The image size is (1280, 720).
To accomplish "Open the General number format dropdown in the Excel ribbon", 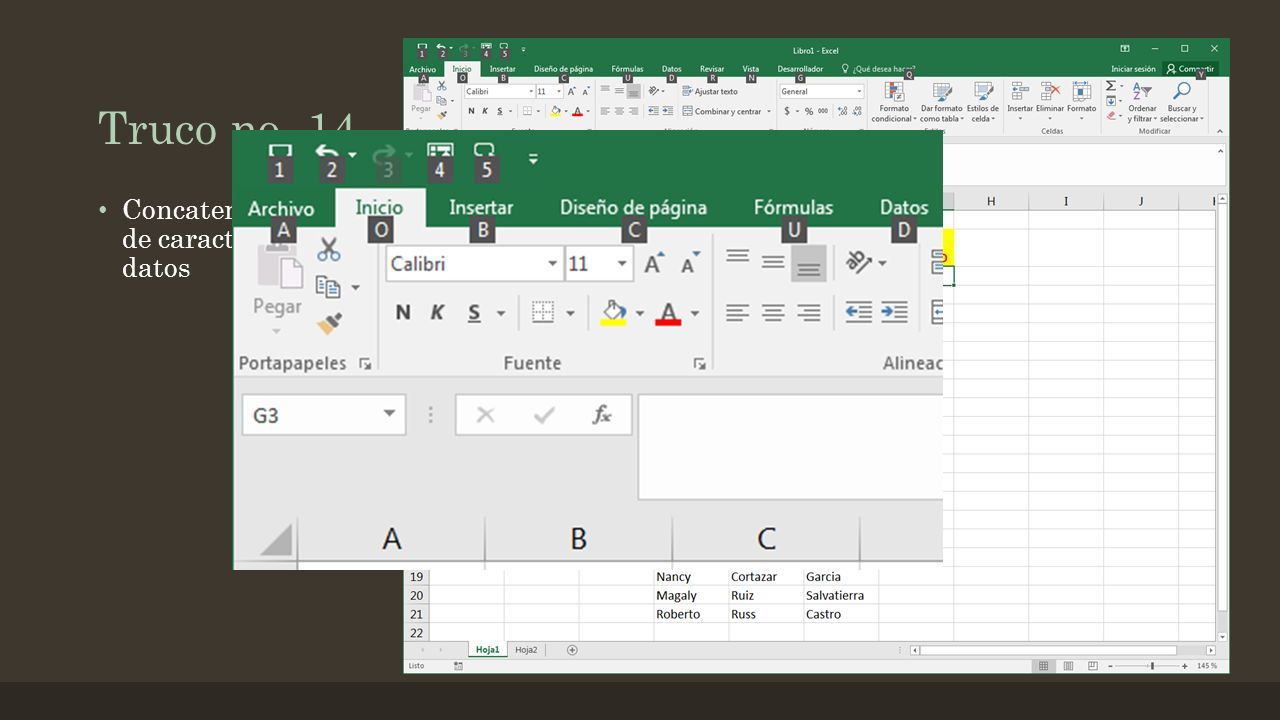I will [858, 91].
